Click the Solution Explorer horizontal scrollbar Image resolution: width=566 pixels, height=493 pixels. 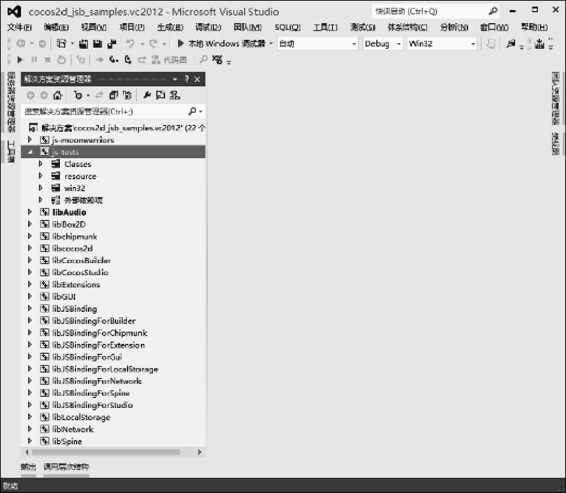click(x=106, y=452)
